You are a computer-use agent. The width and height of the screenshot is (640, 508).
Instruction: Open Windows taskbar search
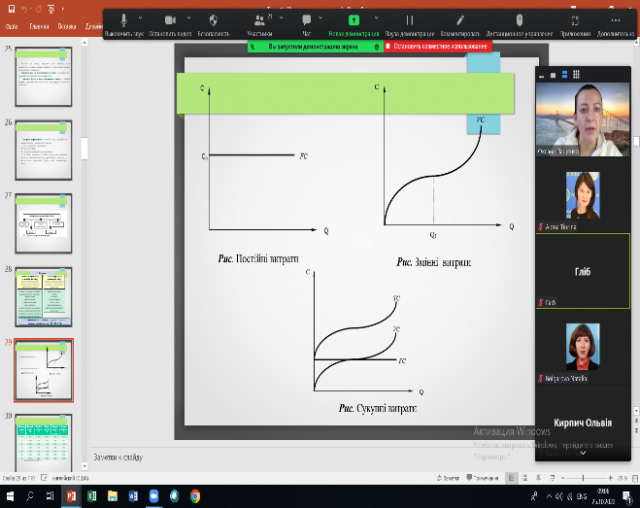pyautogui.click(x=29, y=496)
